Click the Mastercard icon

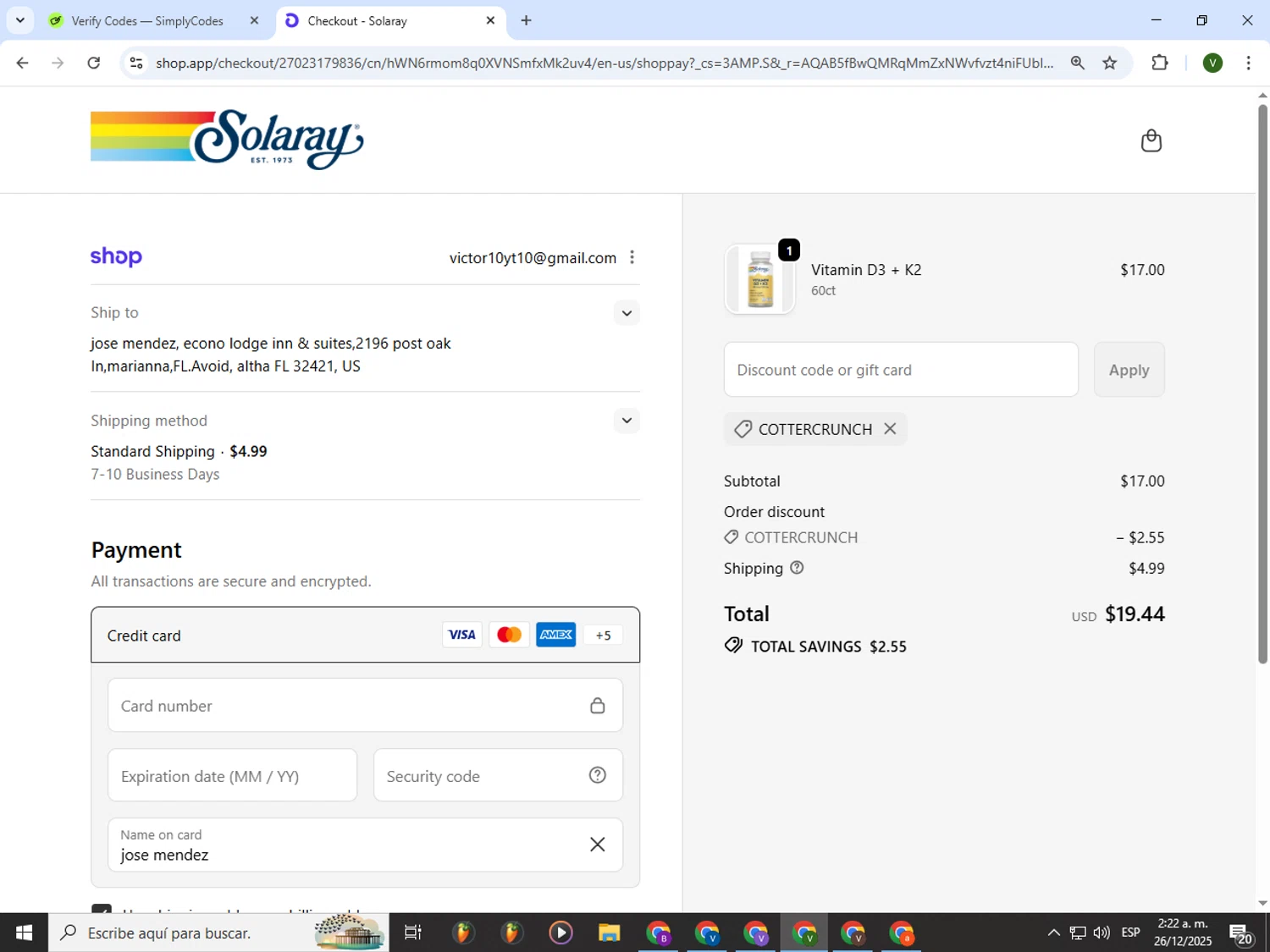509,635
